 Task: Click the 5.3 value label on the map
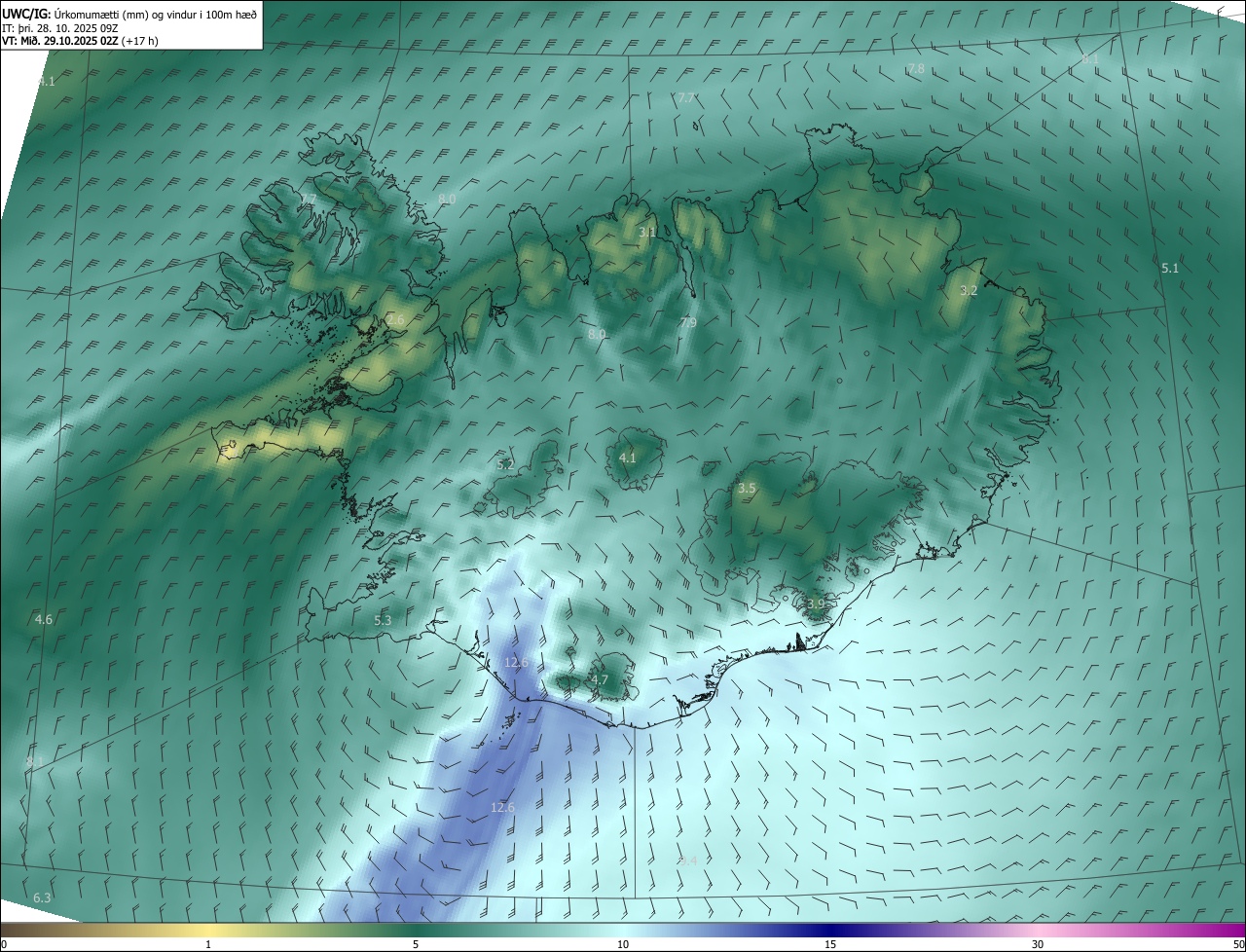[x=383, y=620]
